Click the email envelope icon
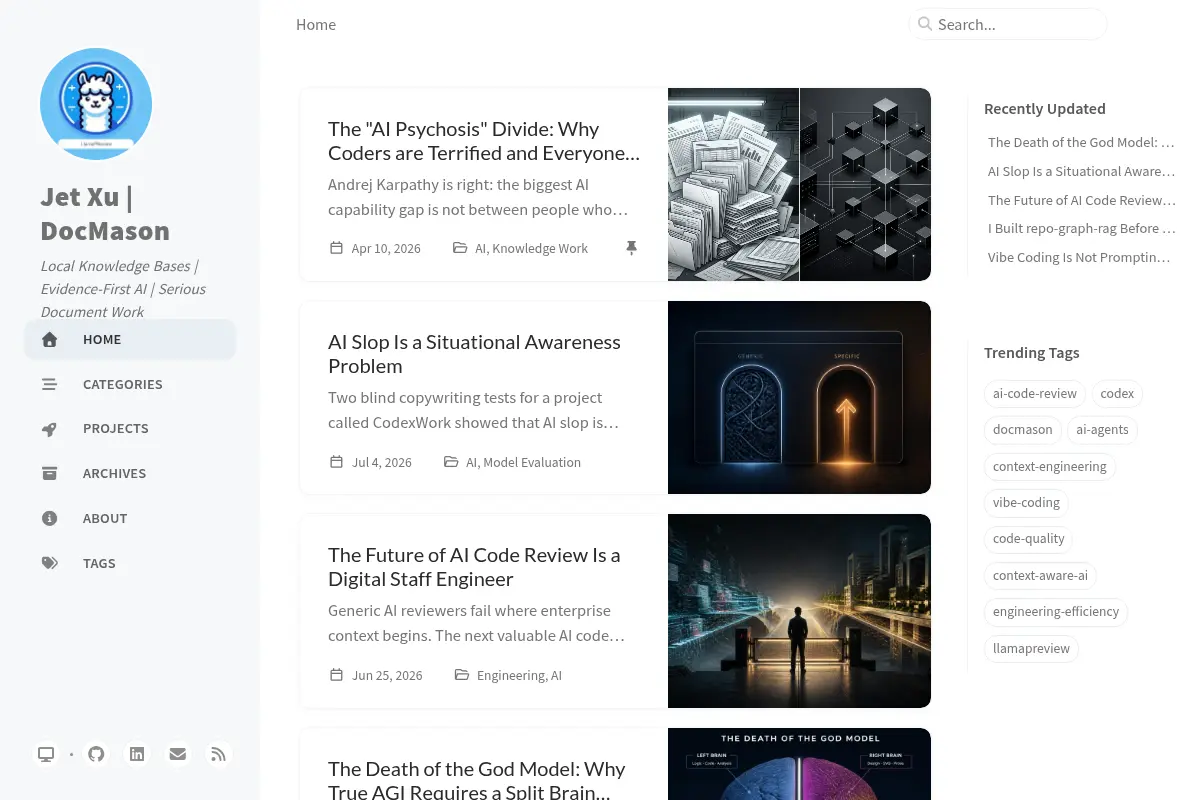This screenshot has width=1200, height=800. coord(178,754)
